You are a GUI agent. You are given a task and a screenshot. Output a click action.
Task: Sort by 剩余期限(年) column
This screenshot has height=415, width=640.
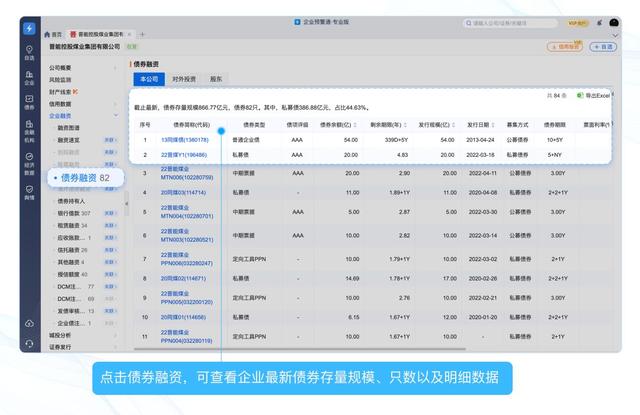pyautogui.click(x=388, y=125)
